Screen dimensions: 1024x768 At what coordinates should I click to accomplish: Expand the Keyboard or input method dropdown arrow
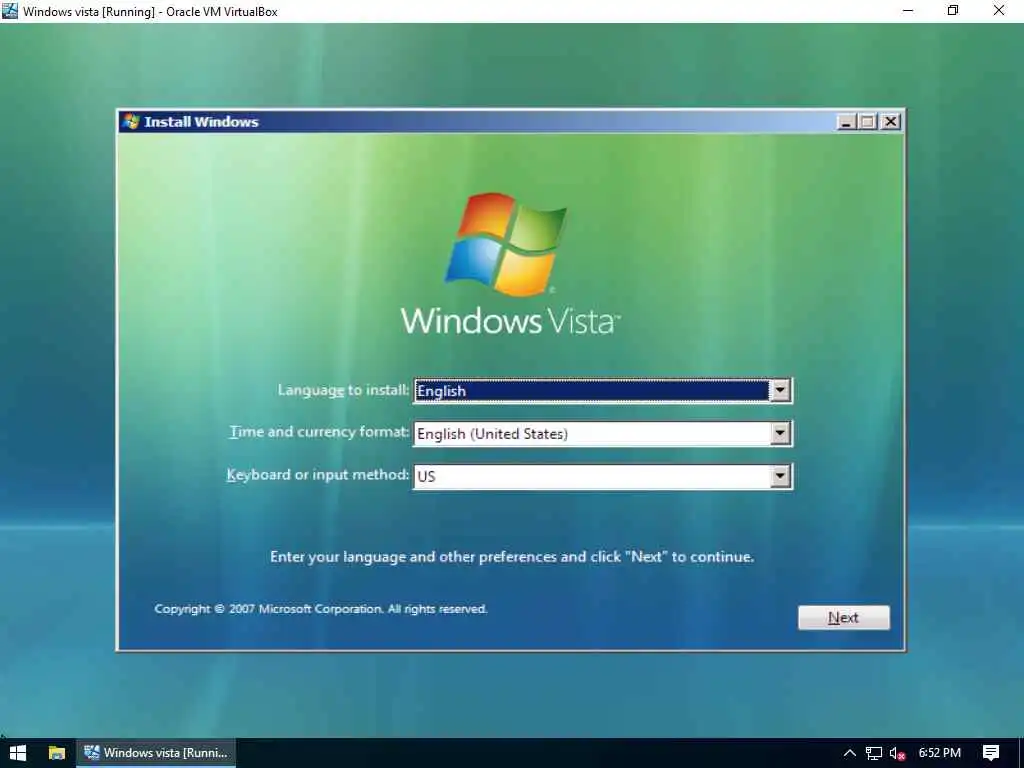pos(780,476)
